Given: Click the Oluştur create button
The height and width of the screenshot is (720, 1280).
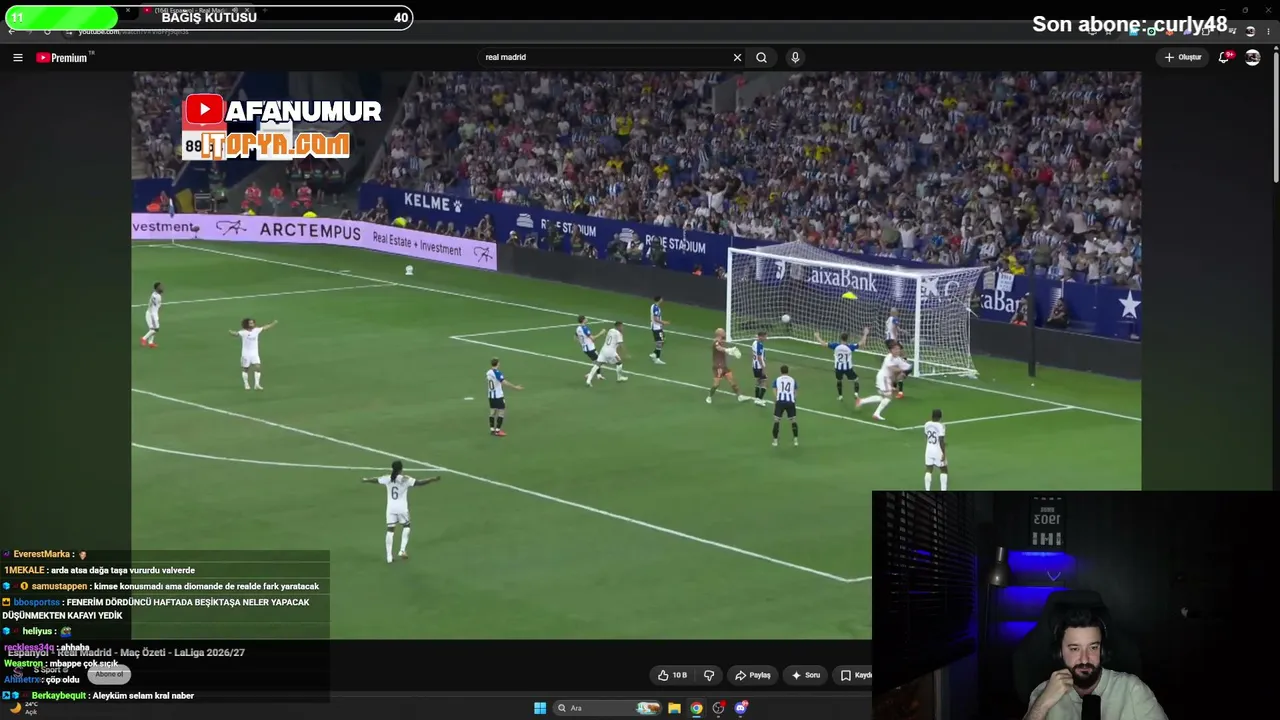Looking at the screenshot, I should [x=1183, y=57].
